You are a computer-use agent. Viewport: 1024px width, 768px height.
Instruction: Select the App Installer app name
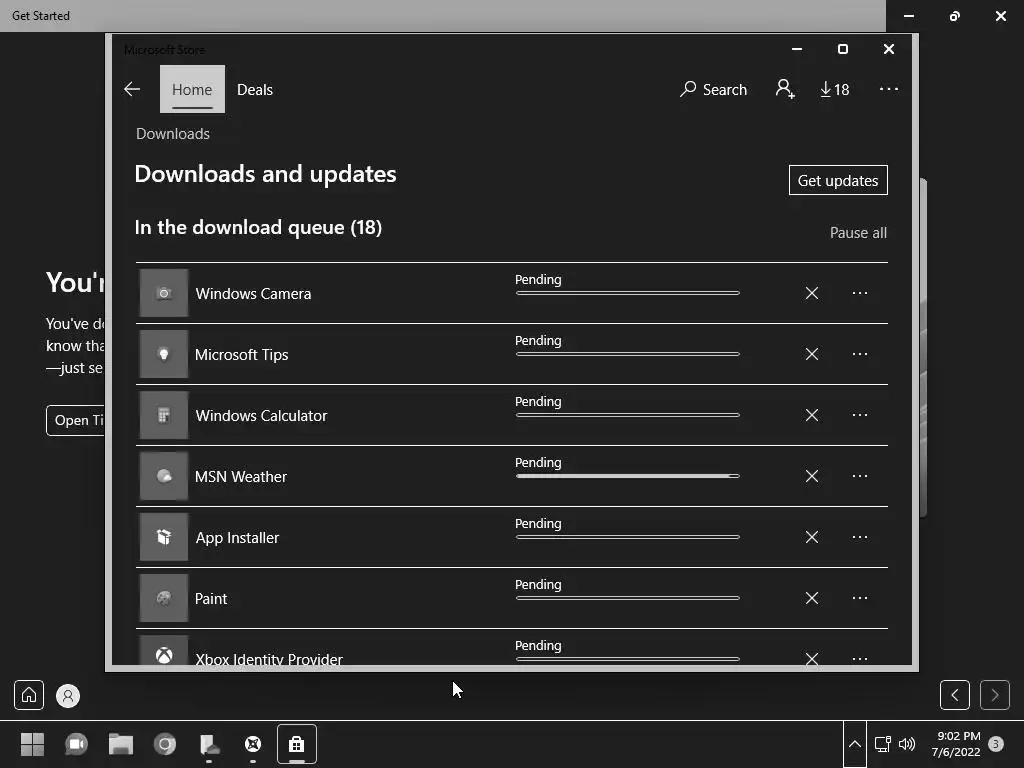coord(237,537)
